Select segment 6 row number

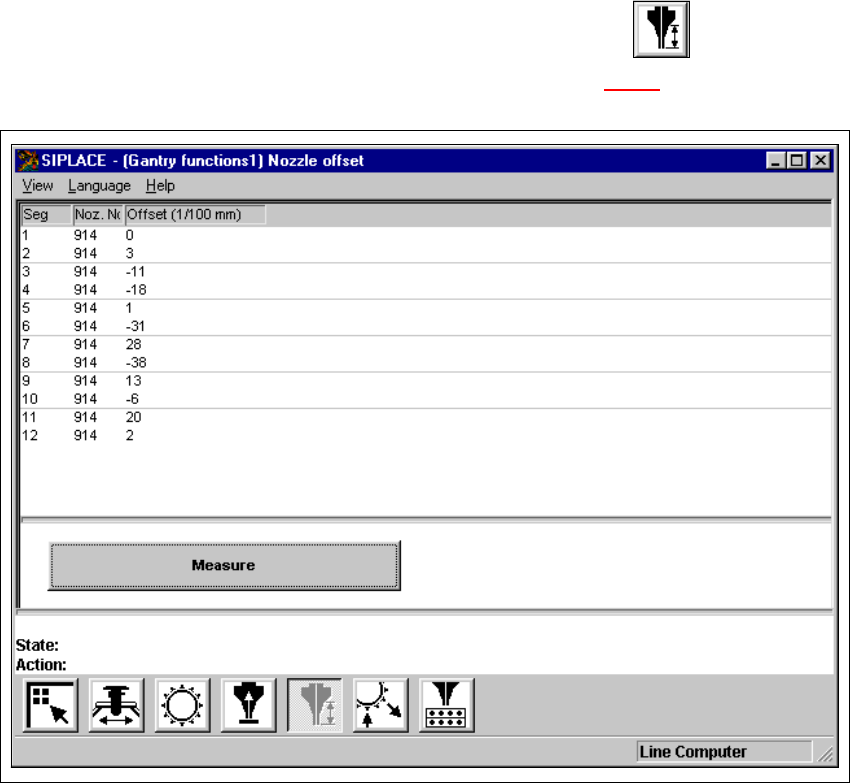(26, 326)
